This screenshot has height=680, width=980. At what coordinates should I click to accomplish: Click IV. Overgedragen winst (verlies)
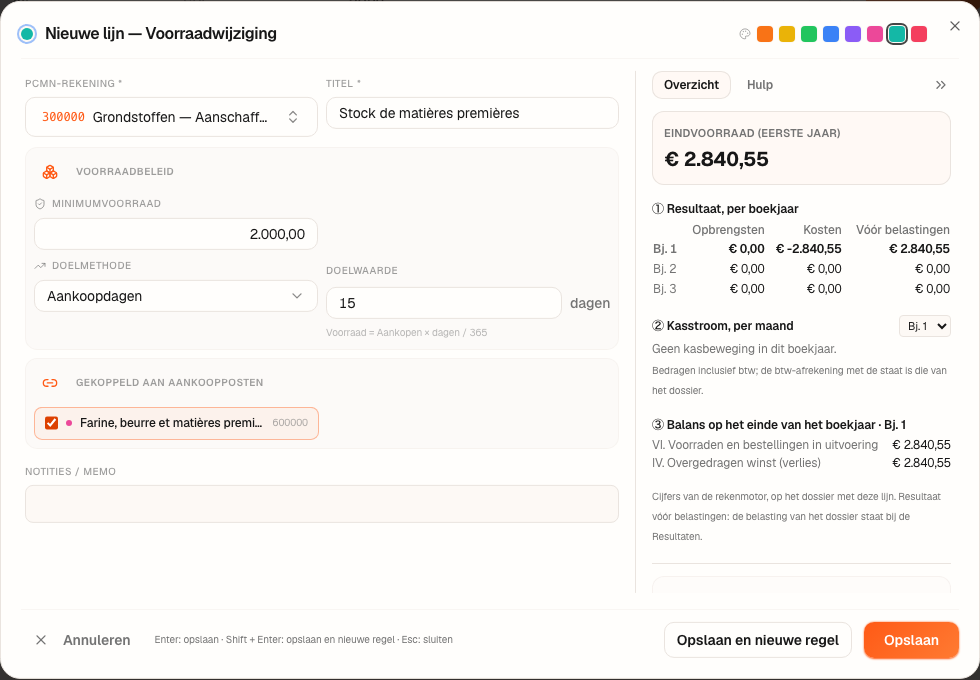(736, 463)
